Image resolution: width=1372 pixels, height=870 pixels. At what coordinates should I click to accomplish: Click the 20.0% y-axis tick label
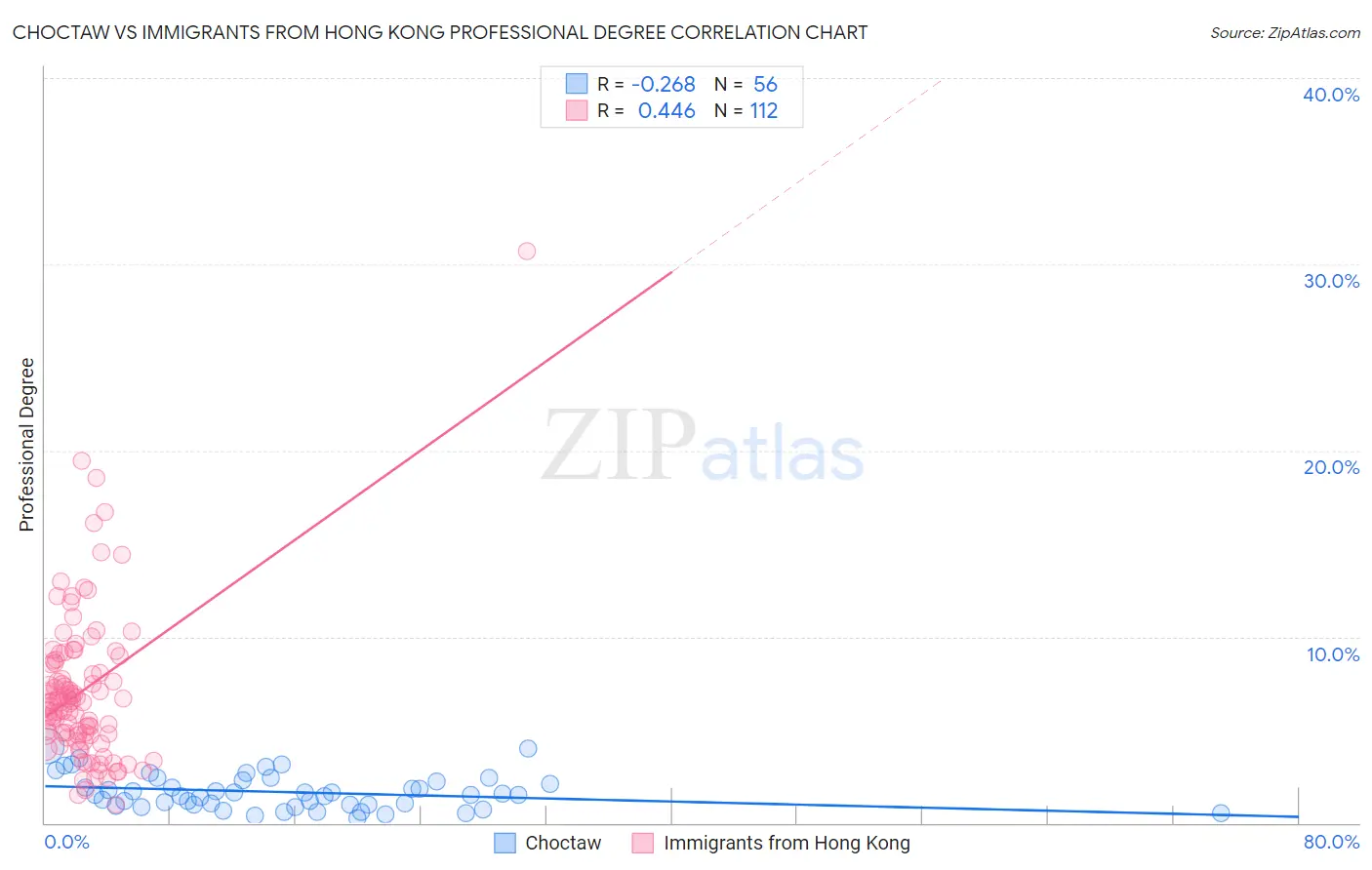[1331, 467]
